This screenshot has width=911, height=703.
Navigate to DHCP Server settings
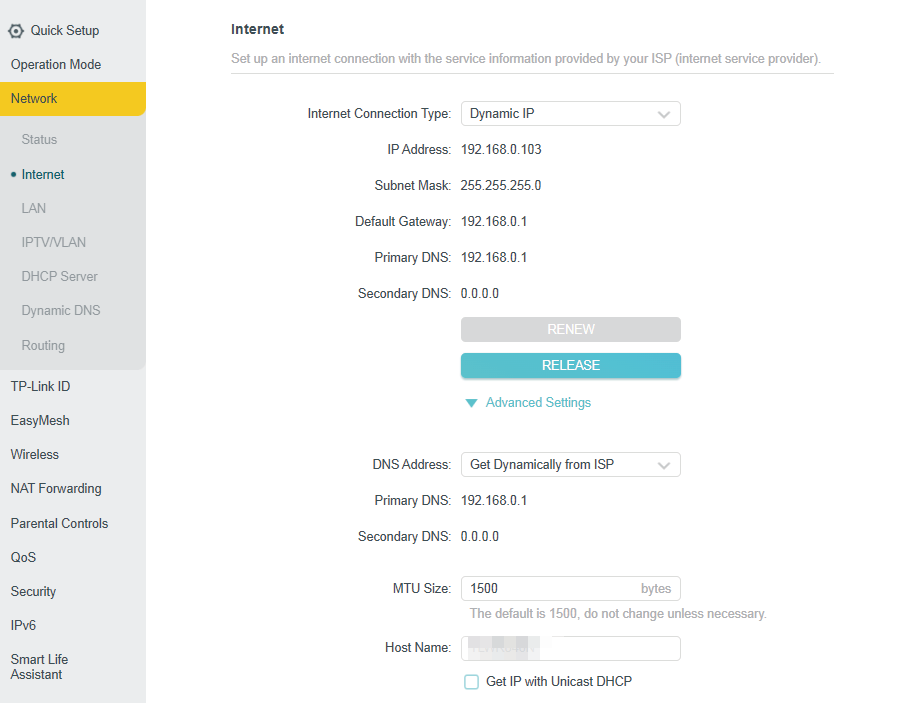click(60, 277)
